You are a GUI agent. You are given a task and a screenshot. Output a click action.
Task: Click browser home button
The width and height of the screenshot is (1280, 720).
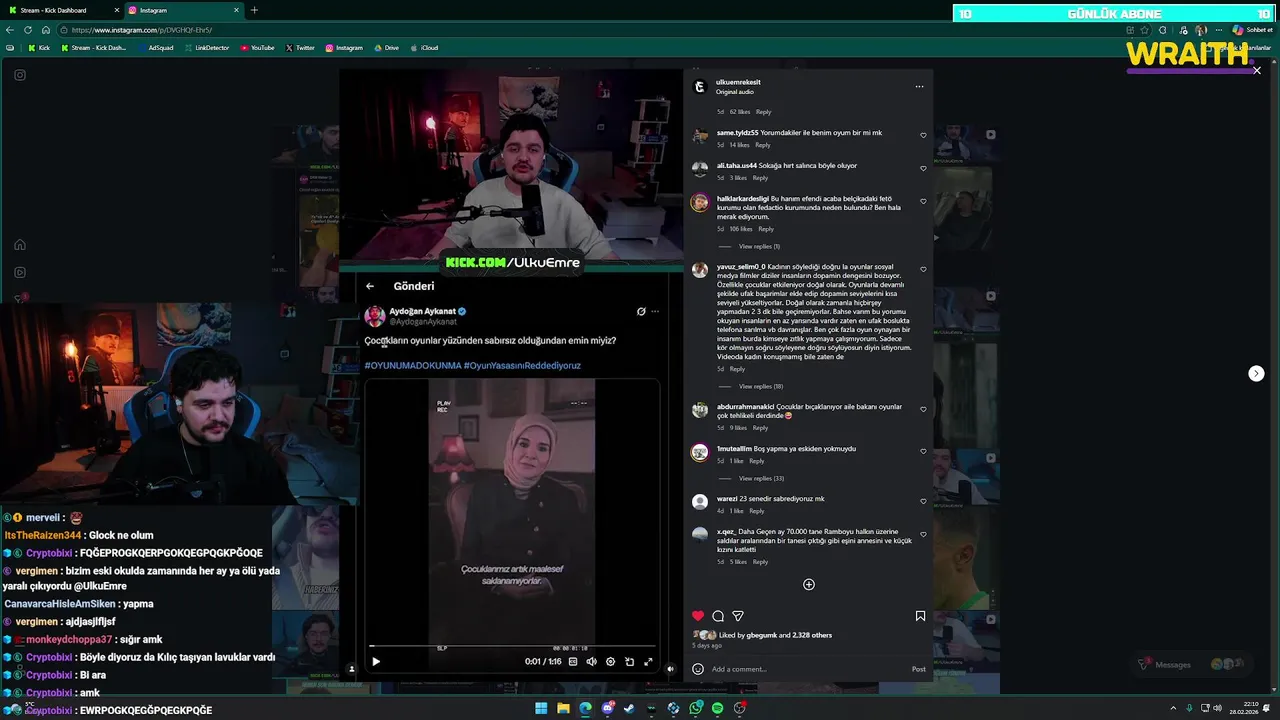[x=45, y=30]
